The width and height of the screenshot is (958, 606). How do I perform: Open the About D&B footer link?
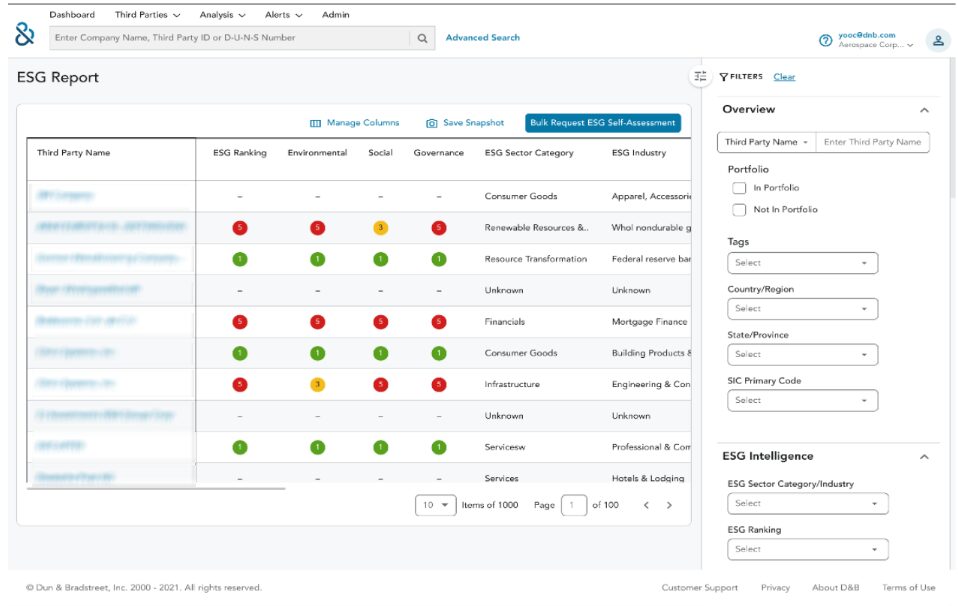click(x=835, y=588)
